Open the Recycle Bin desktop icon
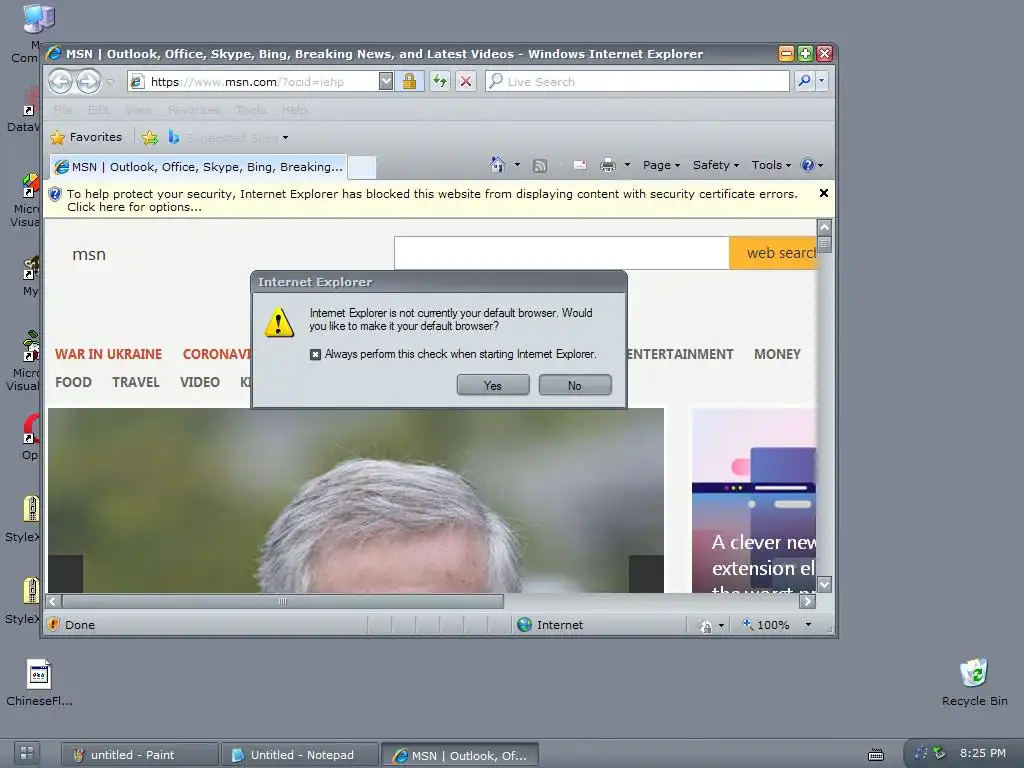Image resolution: width=1024 pixels, height=768 pixels. 974,683
